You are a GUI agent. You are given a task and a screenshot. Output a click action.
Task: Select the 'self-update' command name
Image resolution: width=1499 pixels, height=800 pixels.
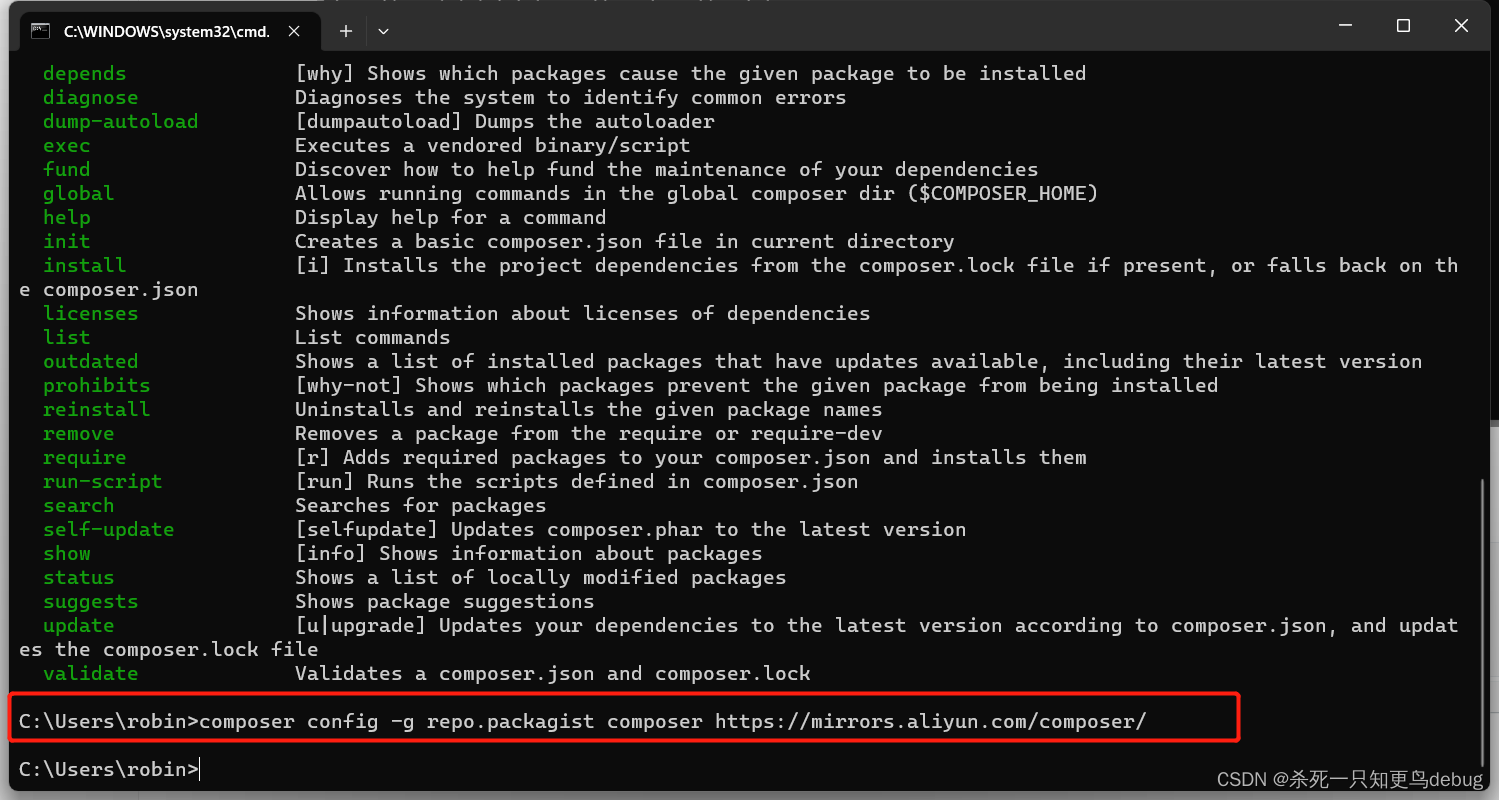click(x=107, y=529)
